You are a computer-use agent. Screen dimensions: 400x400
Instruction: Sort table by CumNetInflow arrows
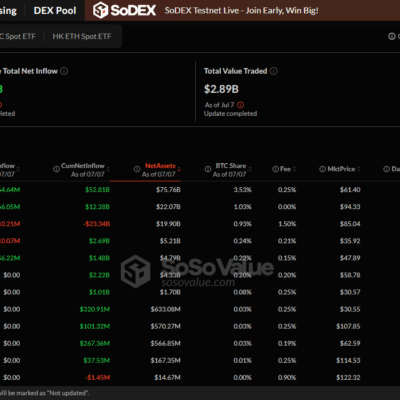click(x=108, y=169)
